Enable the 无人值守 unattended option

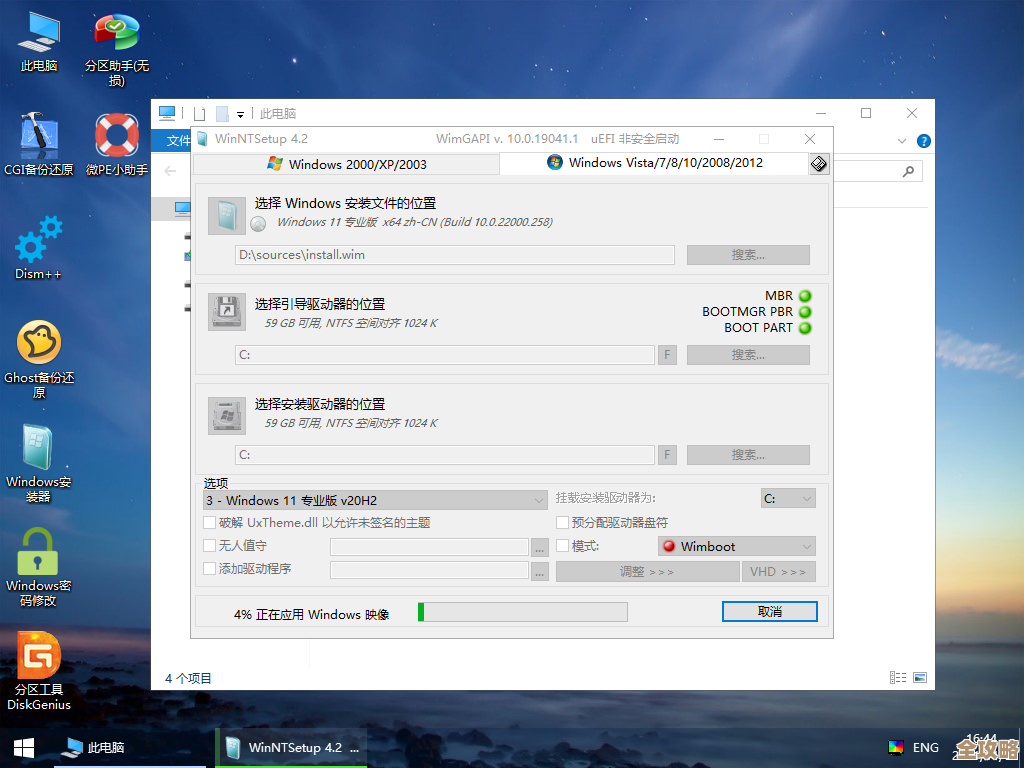[208, 546]
